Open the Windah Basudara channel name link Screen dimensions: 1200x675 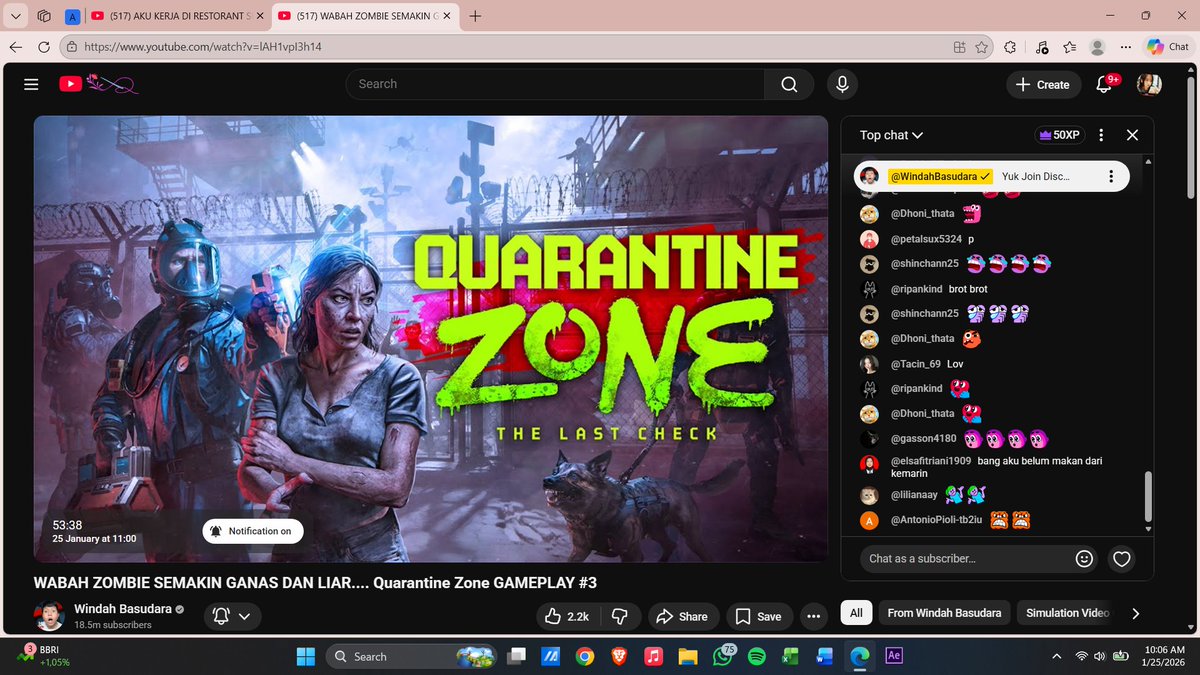(x=122, y=609)
